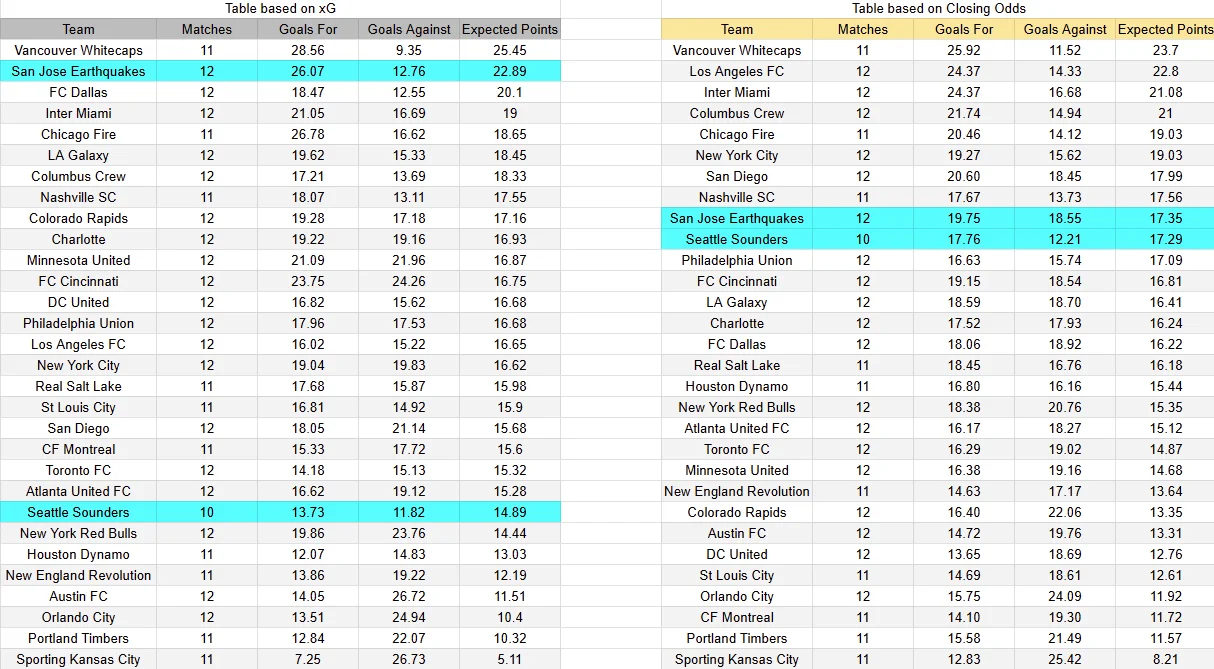The image size is (1214, 669).
Task: Click the 17.35 Expected Points value
Action: point(1165,218)
